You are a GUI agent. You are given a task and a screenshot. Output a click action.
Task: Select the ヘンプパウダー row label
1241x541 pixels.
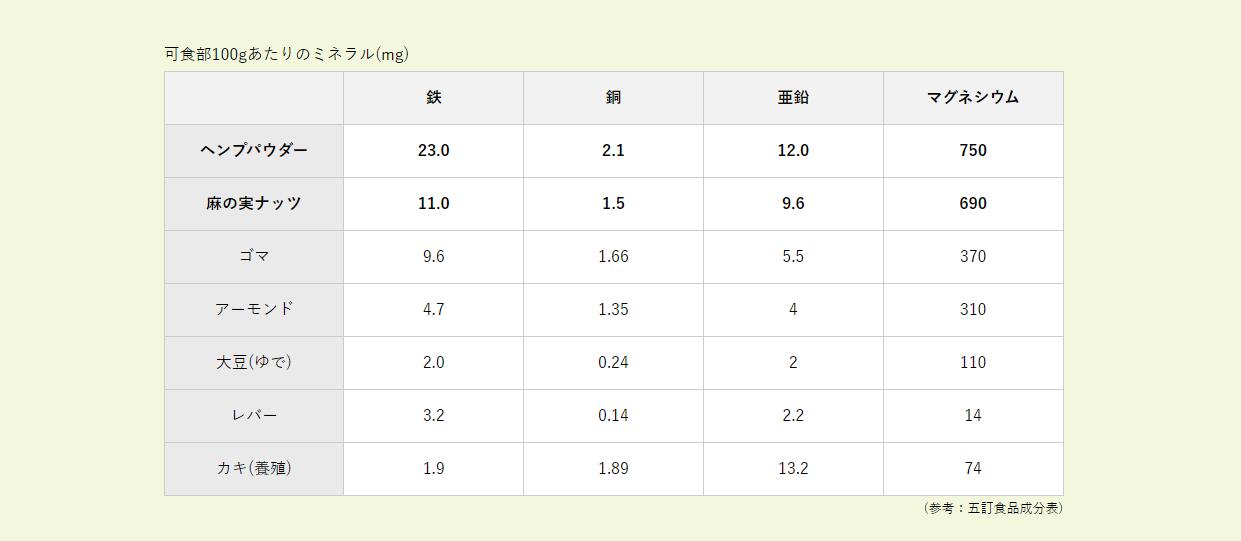coord(254,150)
